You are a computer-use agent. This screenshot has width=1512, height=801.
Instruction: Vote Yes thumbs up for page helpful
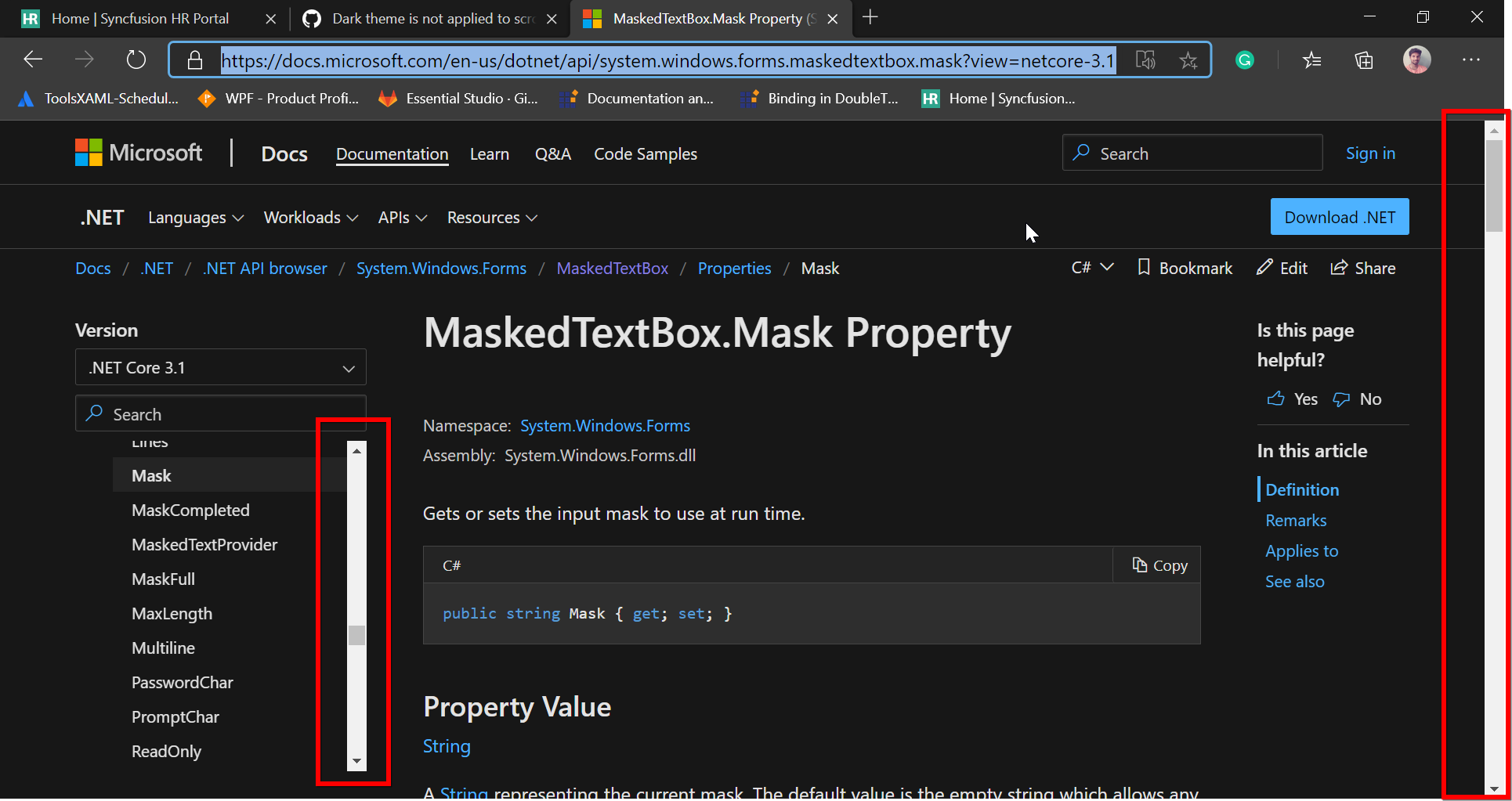[x=1293, y=399]
